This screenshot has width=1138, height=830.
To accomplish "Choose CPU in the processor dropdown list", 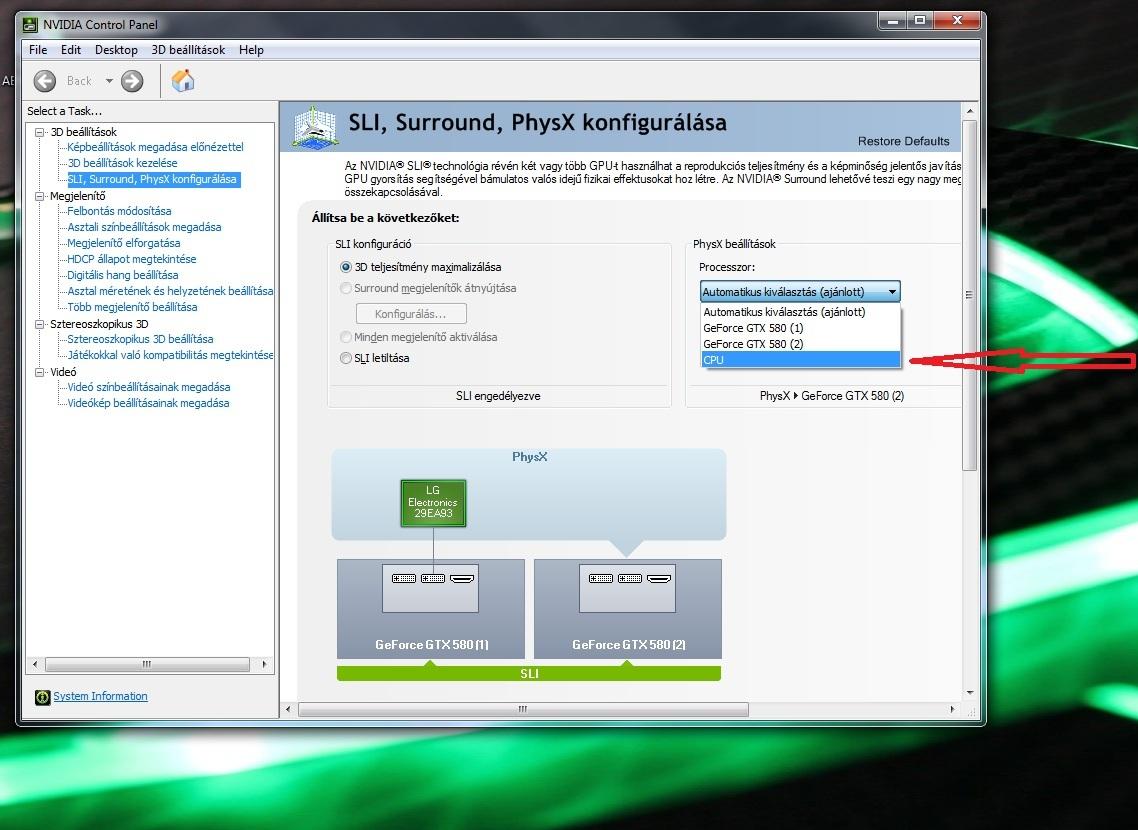I will (801, 360).
